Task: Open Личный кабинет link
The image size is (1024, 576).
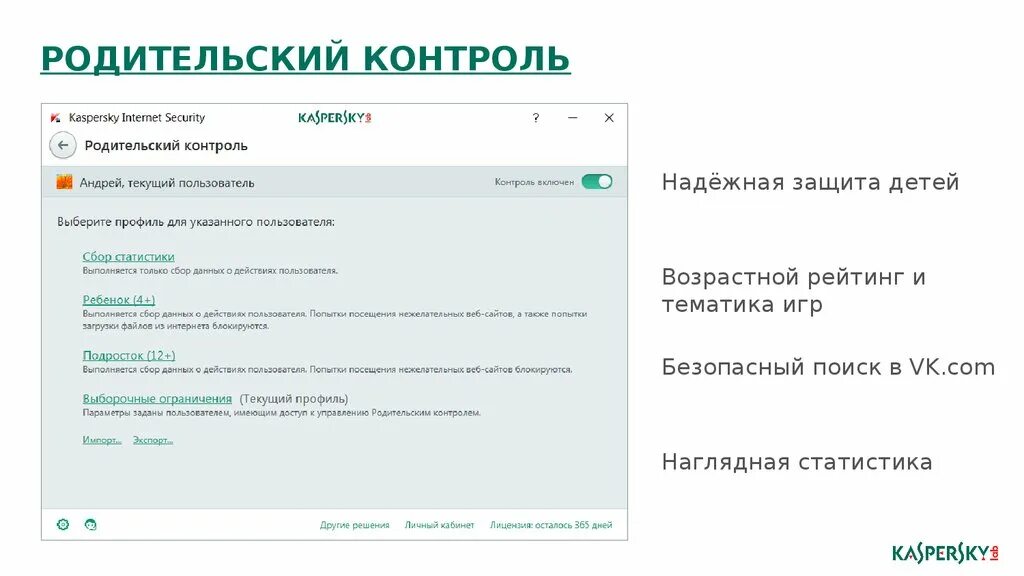Action: click(440, 525)
